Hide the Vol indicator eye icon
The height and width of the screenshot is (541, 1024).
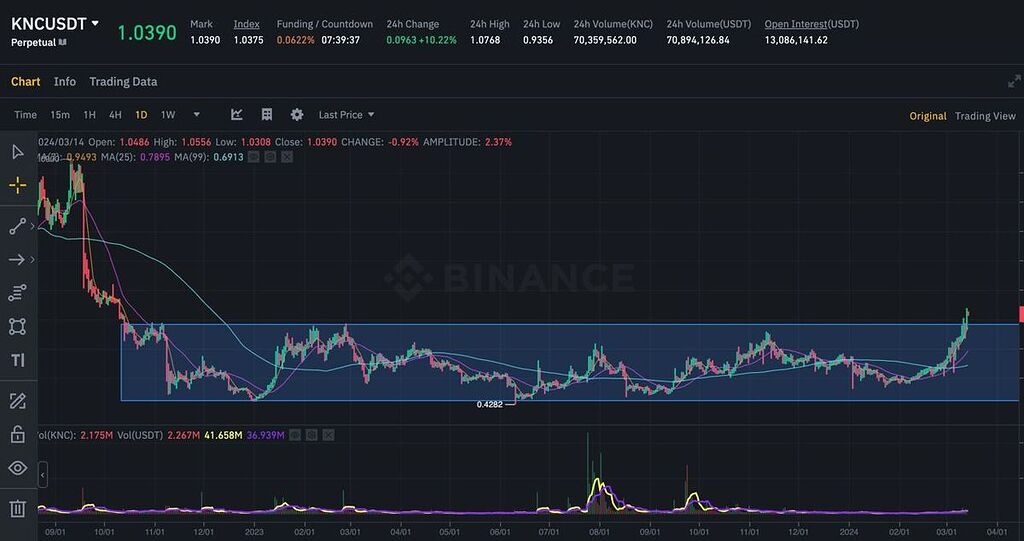click(x=296, y=434)
